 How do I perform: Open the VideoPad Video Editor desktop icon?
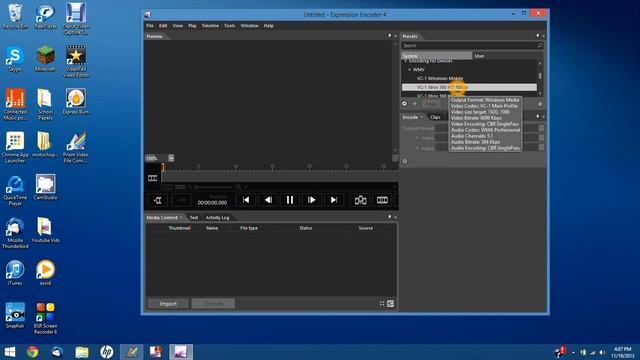point(76,61)
